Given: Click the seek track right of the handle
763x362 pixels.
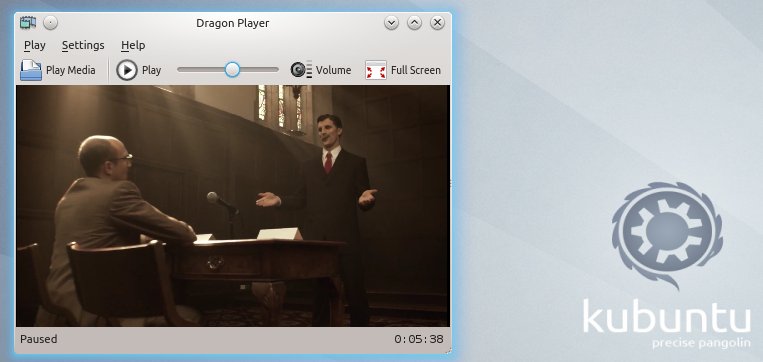Looking at the screenshot, I should pos(259,70).
